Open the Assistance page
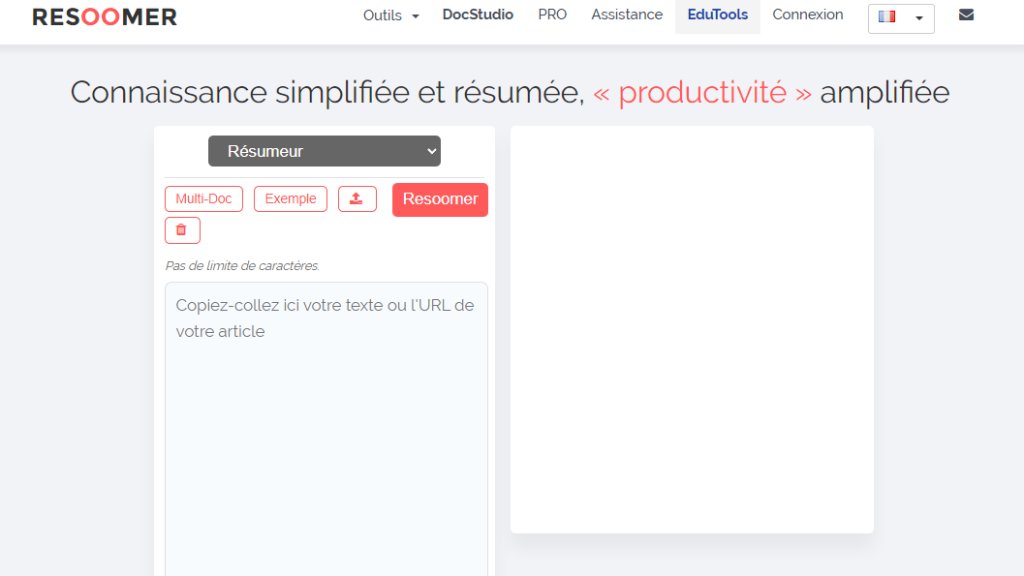Screen dimensions: 1024x576 (x=626, y=15)
